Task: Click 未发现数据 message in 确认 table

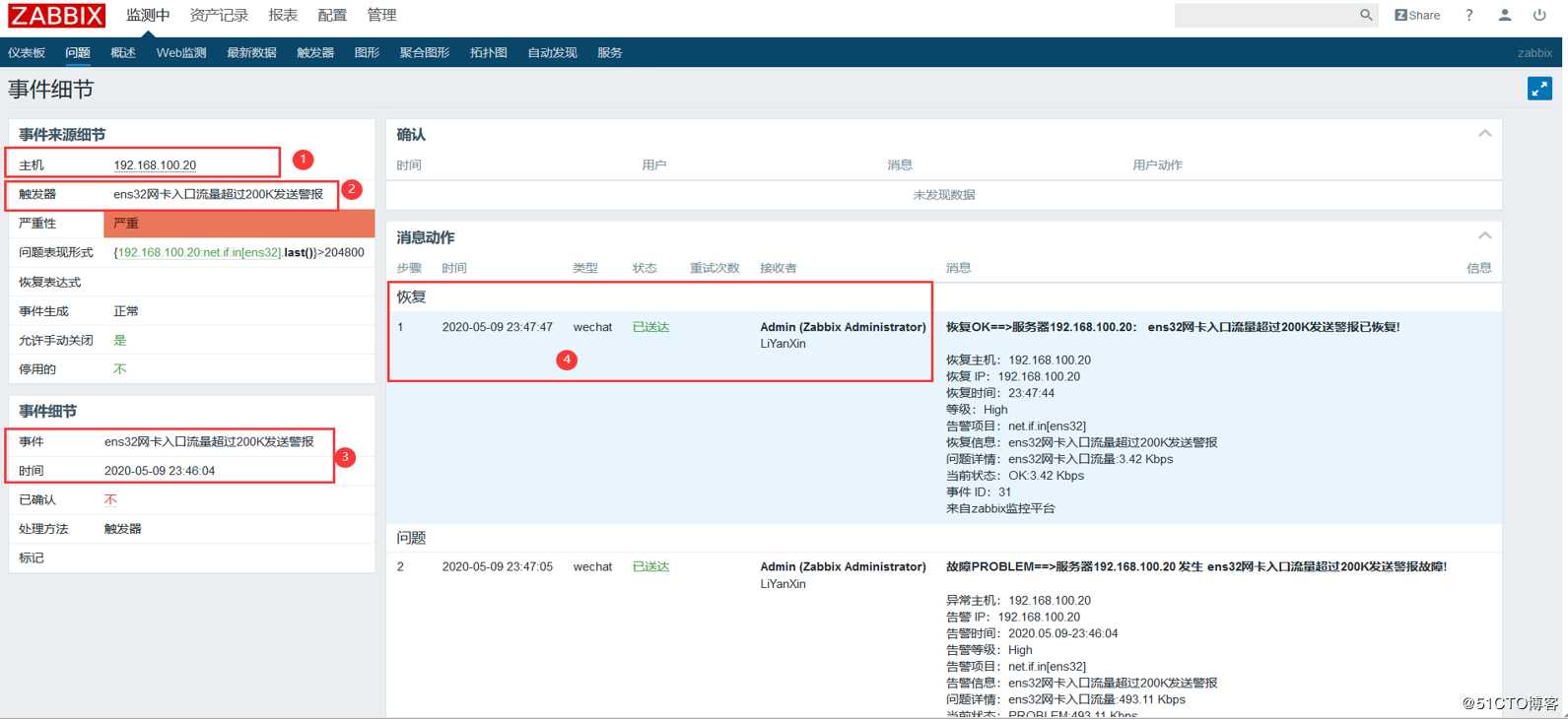Action: (944, 195)
